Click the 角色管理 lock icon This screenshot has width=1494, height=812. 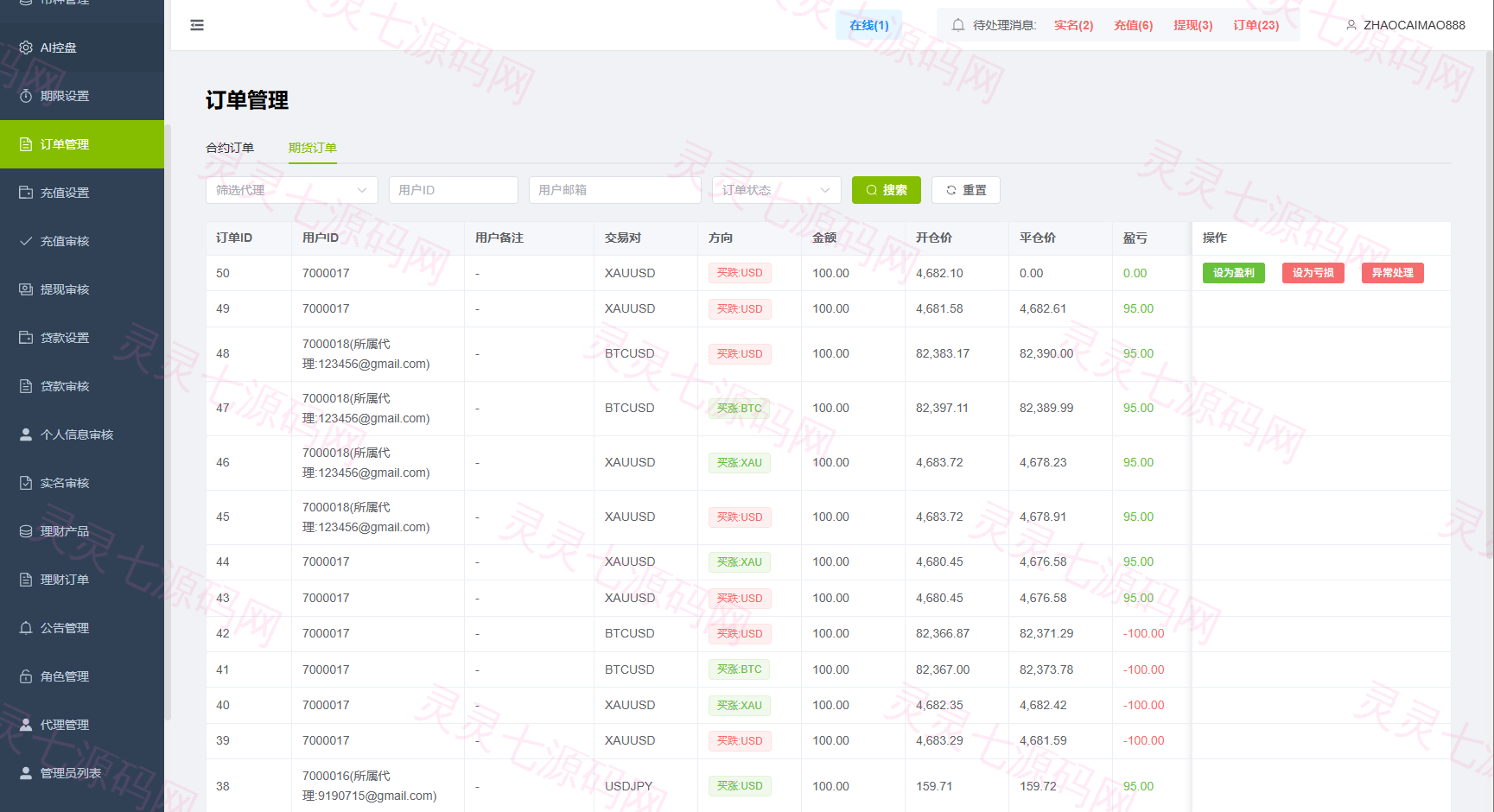tap(26, 676)
